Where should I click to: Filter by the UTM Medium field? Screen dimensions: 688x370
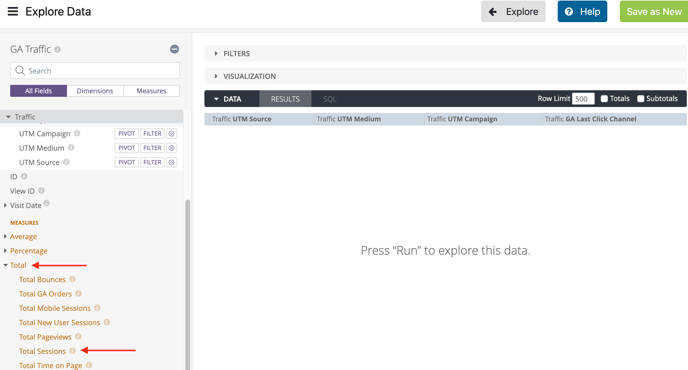152,148
